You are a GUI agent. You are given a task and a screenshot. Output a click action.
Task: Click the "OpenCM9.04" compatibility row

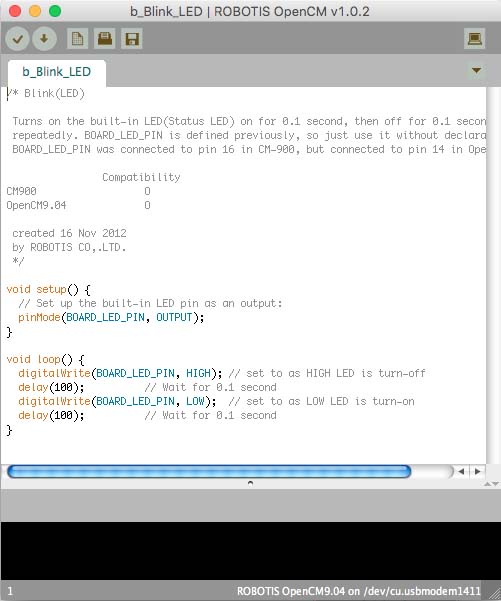79,205
